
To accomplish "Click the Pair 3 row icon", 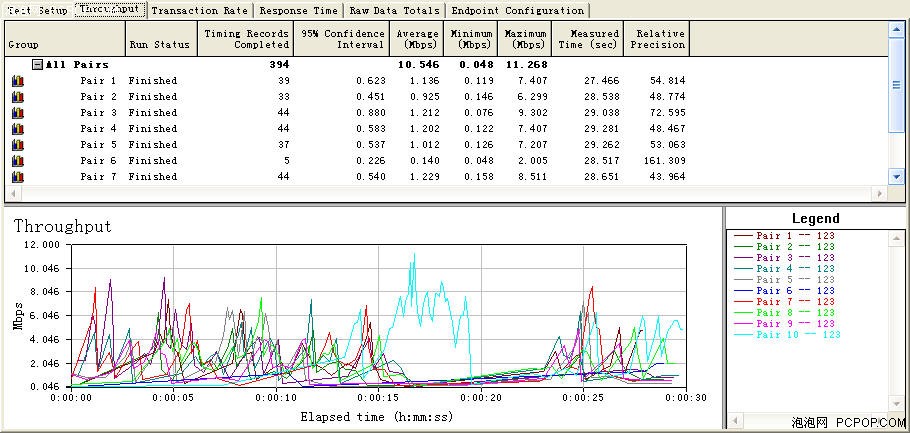I will 17,113.
